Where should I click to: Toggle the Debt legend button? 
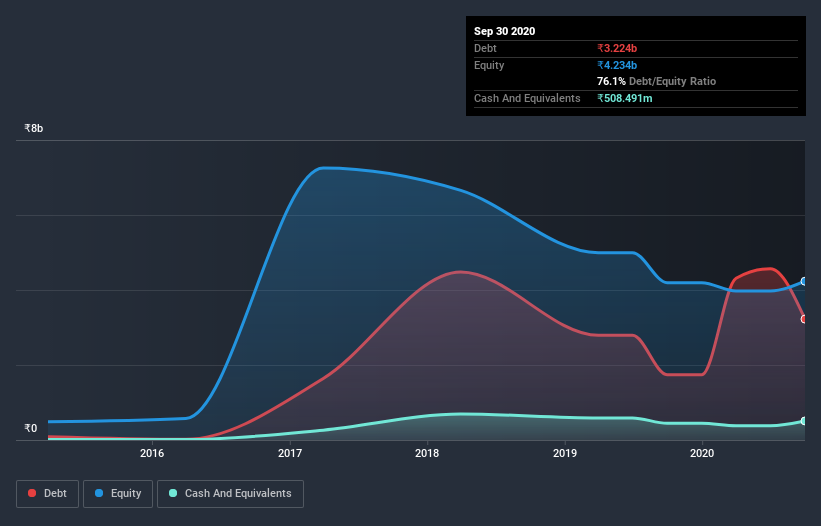pos(47,494)
